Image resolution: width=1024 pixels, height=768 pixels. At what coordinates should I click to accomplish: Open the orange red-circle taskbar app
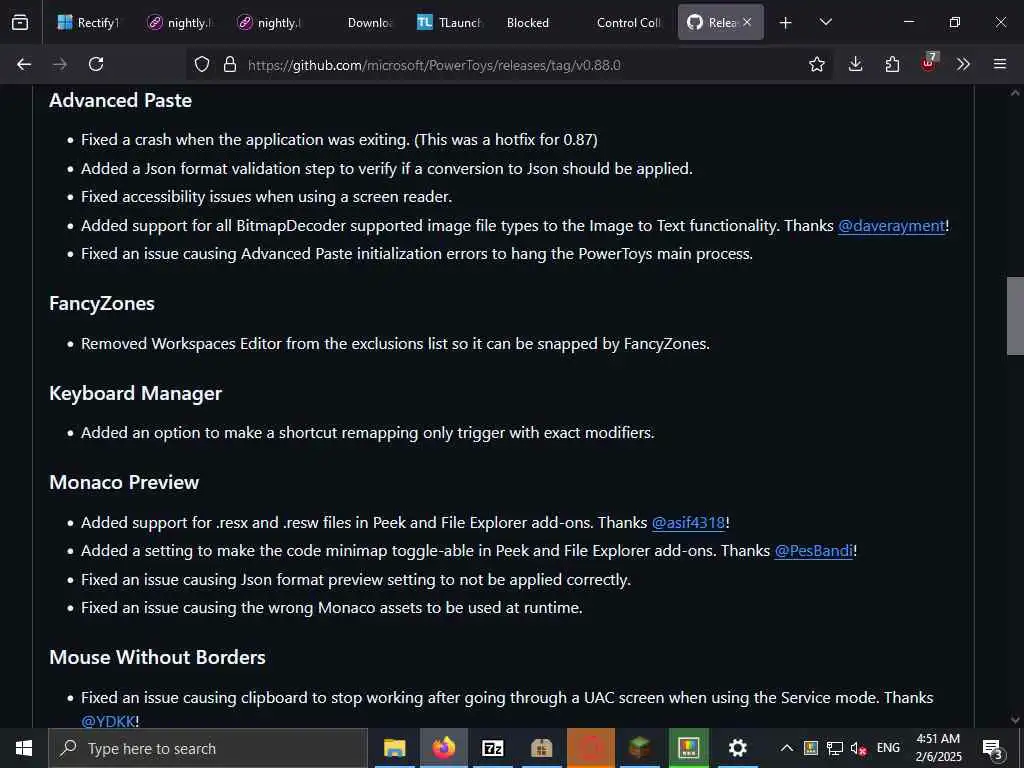click(591, 748)
